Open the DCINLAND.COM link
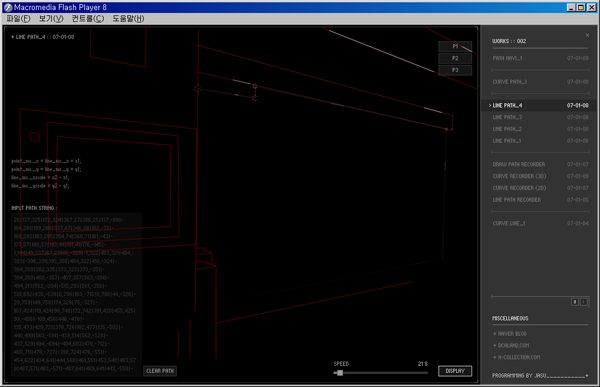 point(511,345)
